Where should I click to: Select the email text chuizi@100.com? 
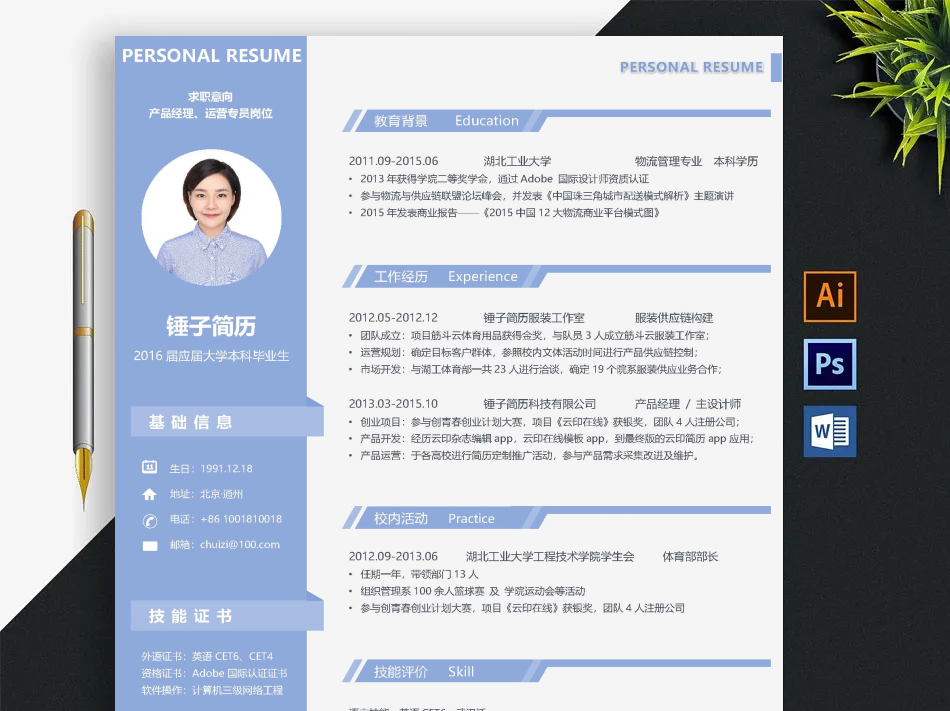pos(240,544)
